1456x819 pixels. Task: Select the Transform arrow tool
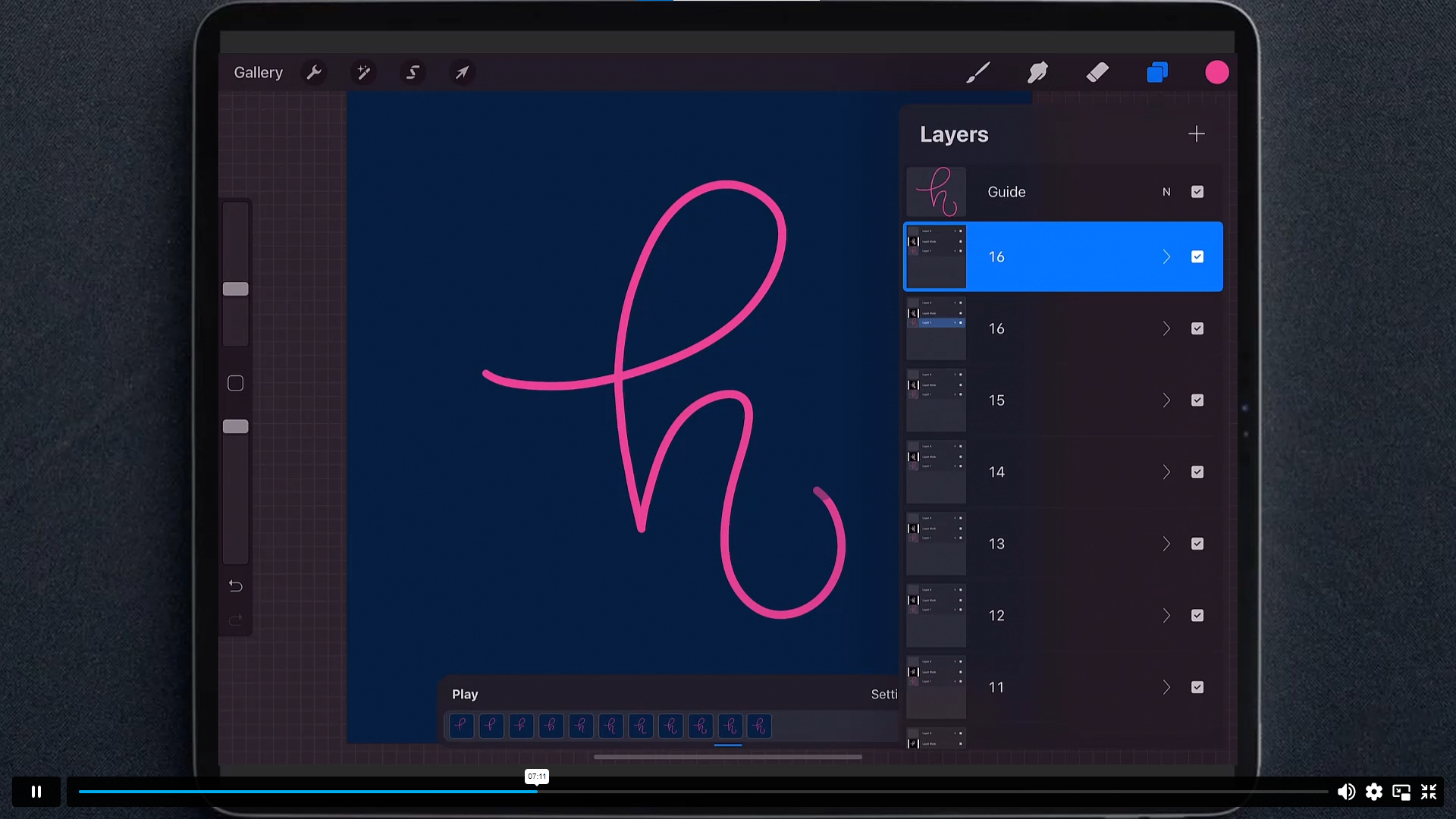point(463,72)
